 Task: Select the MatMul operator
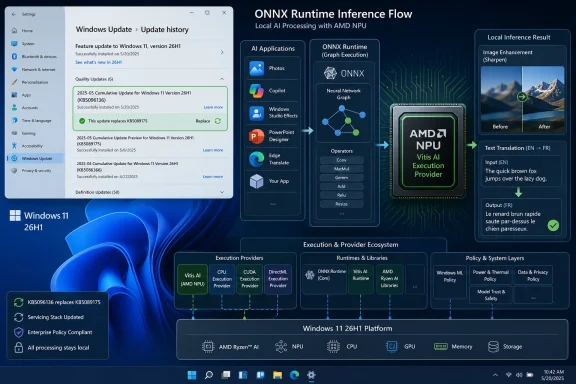342,169
